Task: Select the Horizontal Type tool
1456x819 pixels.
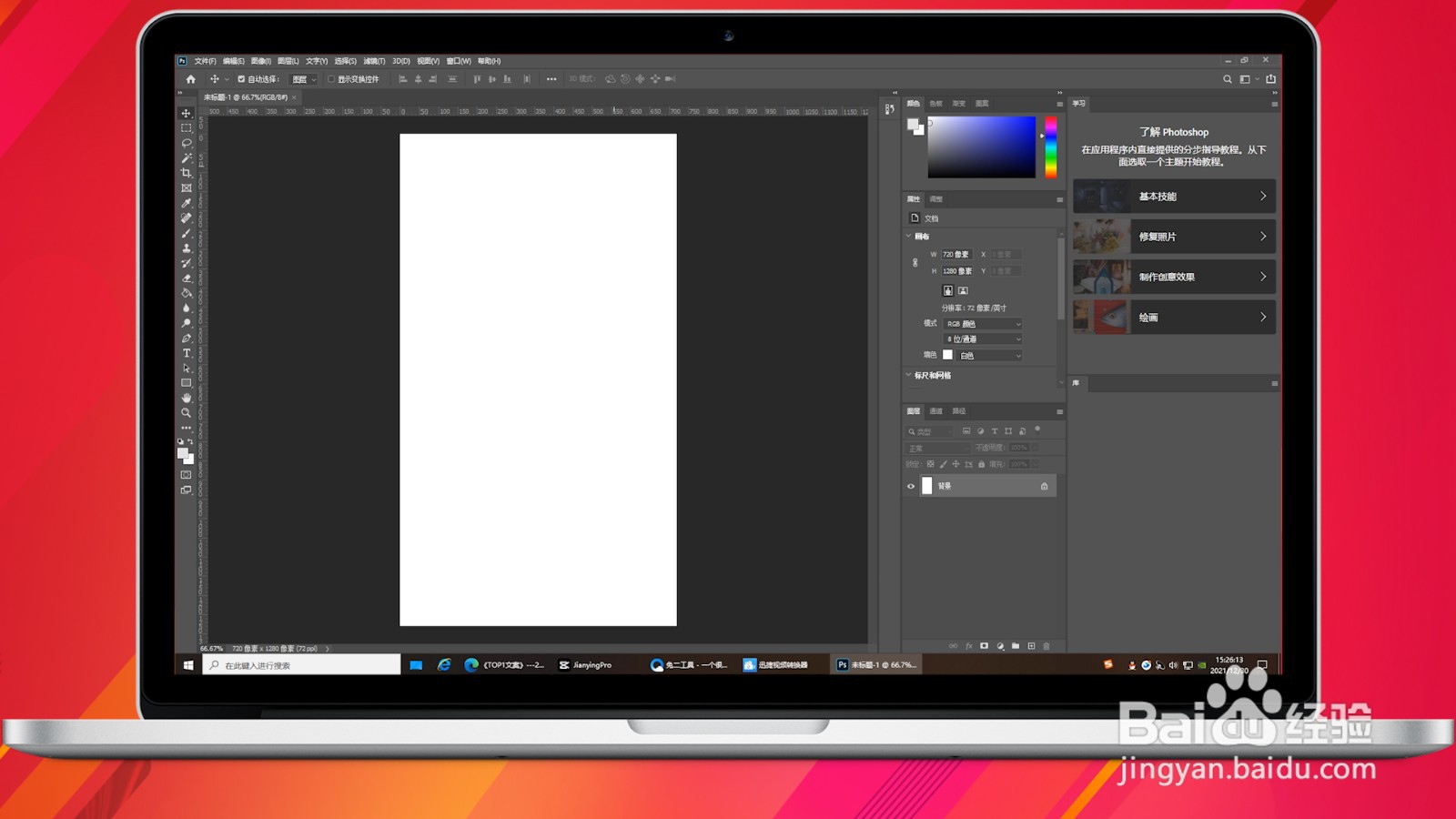Action: pyautogui.click(x=187, y=353)
